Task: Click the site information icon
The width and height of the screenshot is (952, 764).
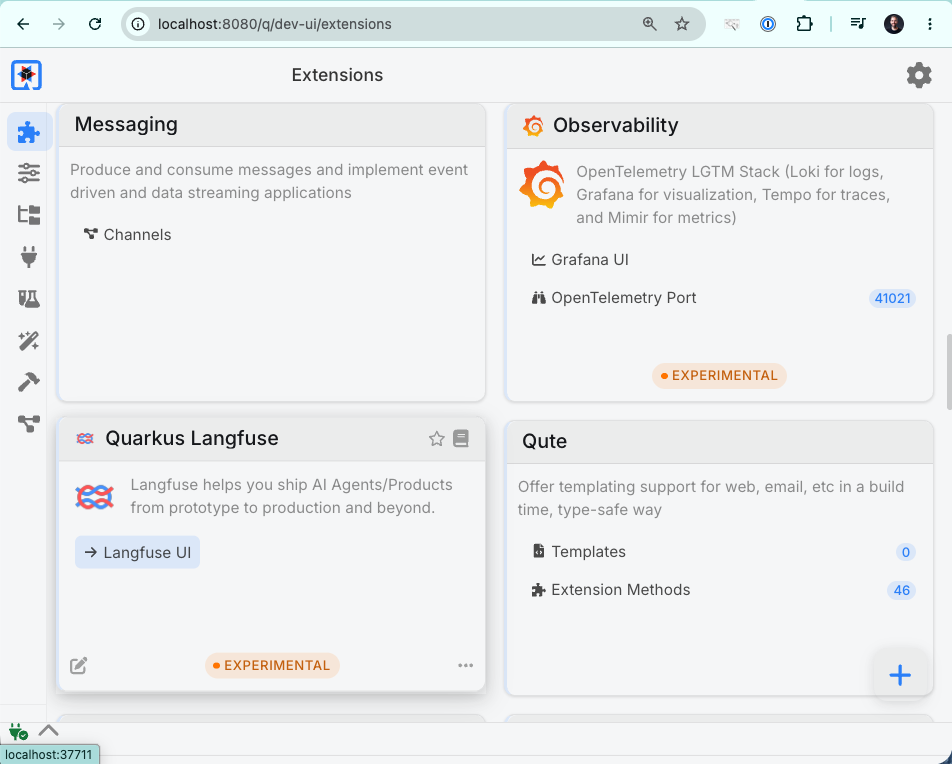Action: (x=138, y=24)
